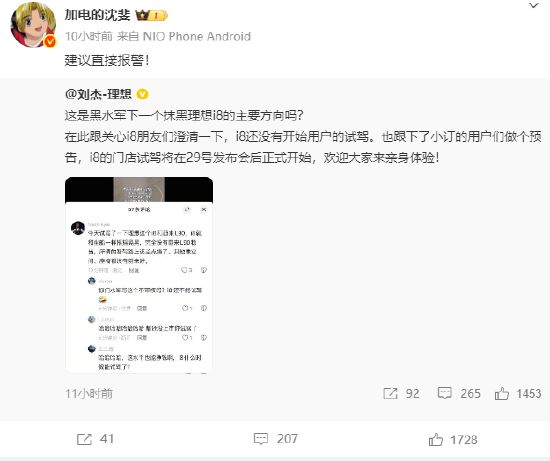
Task: Open the verified badge on the avatar
Action: (x=50, y=42)
